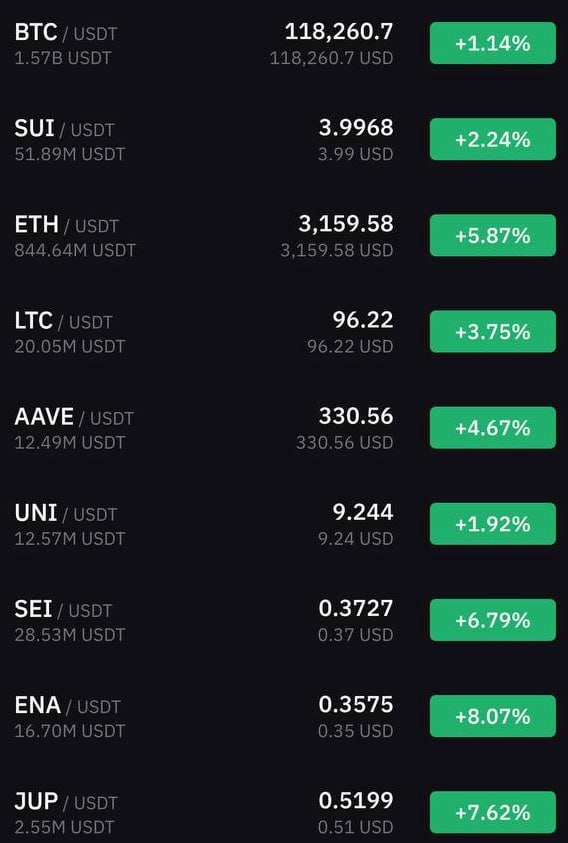Open the ENA / USDT pair

click(x=284, y=717)
